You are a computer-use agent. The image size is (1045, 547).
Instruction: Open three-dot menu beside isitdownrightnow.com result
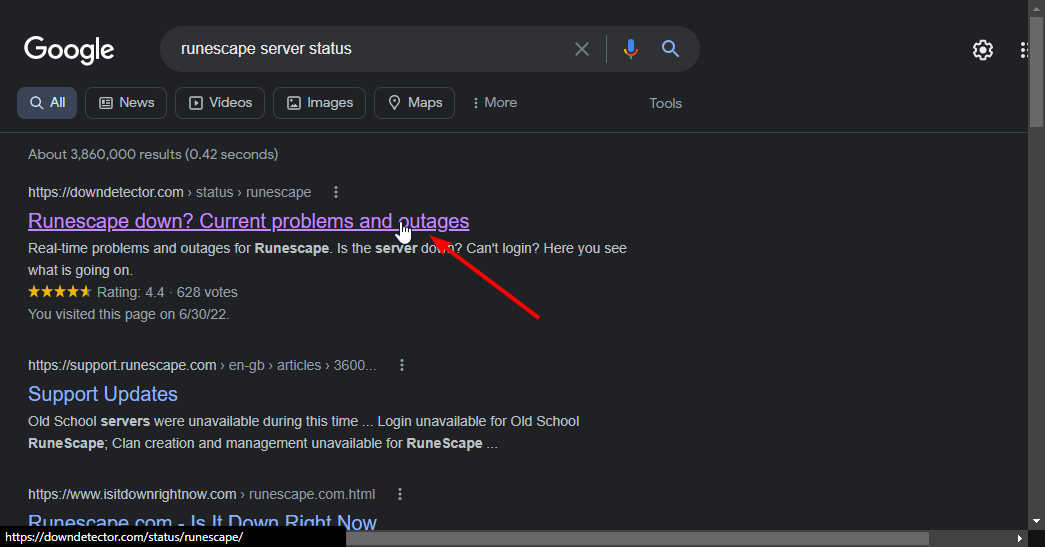400,494
